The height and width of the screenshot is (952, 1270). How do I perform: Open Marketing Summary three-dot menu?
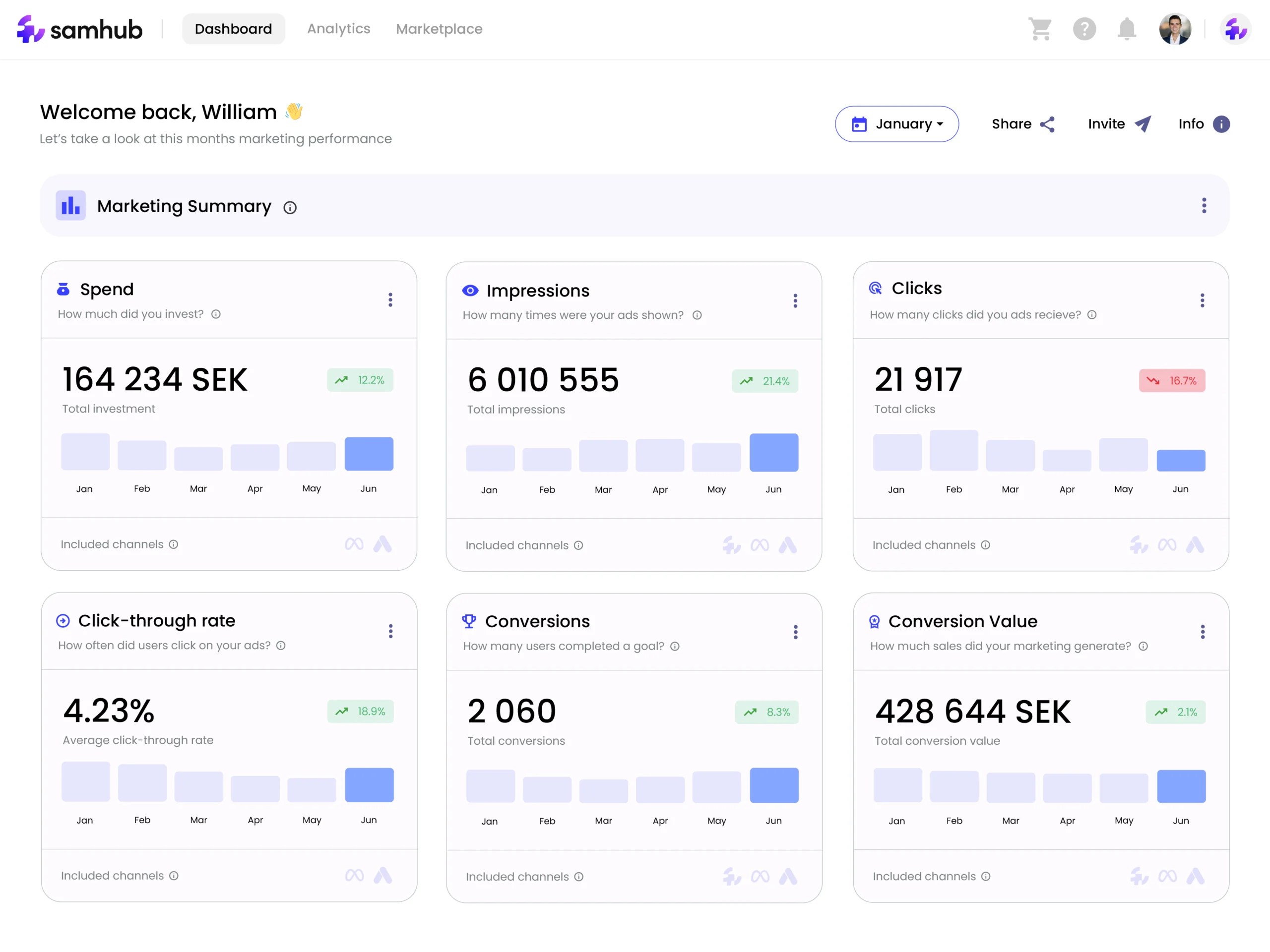coord(1204,205)
